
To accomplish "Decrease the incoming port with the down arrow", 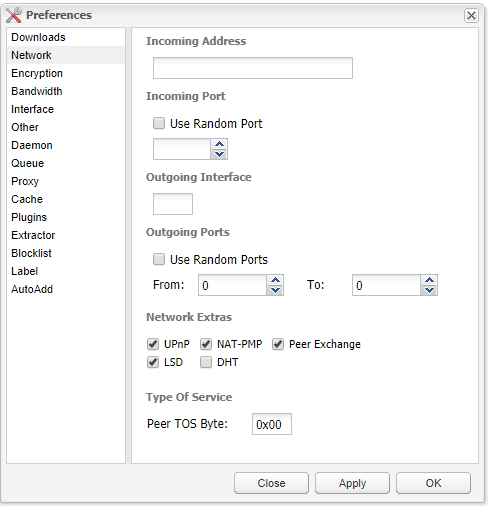I will coord(219,154).
